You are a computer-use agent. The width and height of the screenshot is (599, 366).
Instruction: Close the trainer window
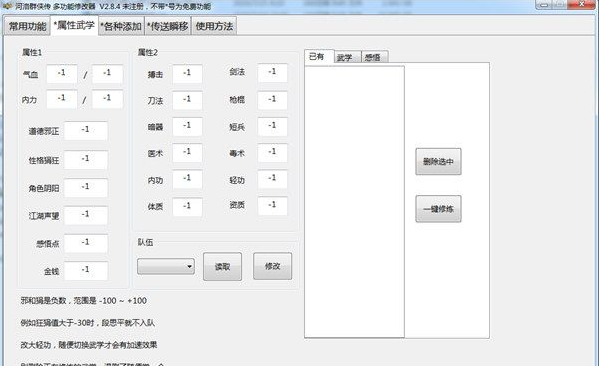581,5
